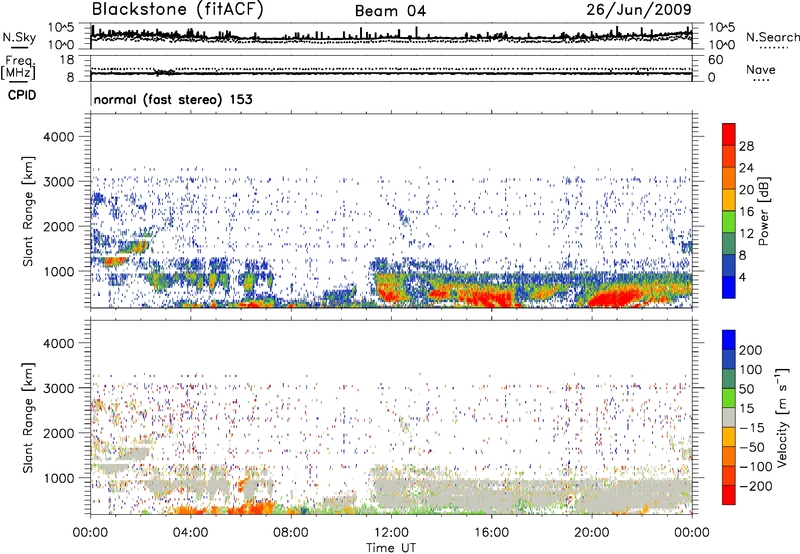
Task: Click the green 12 dB band of Power colorbar
Action: 729,222
